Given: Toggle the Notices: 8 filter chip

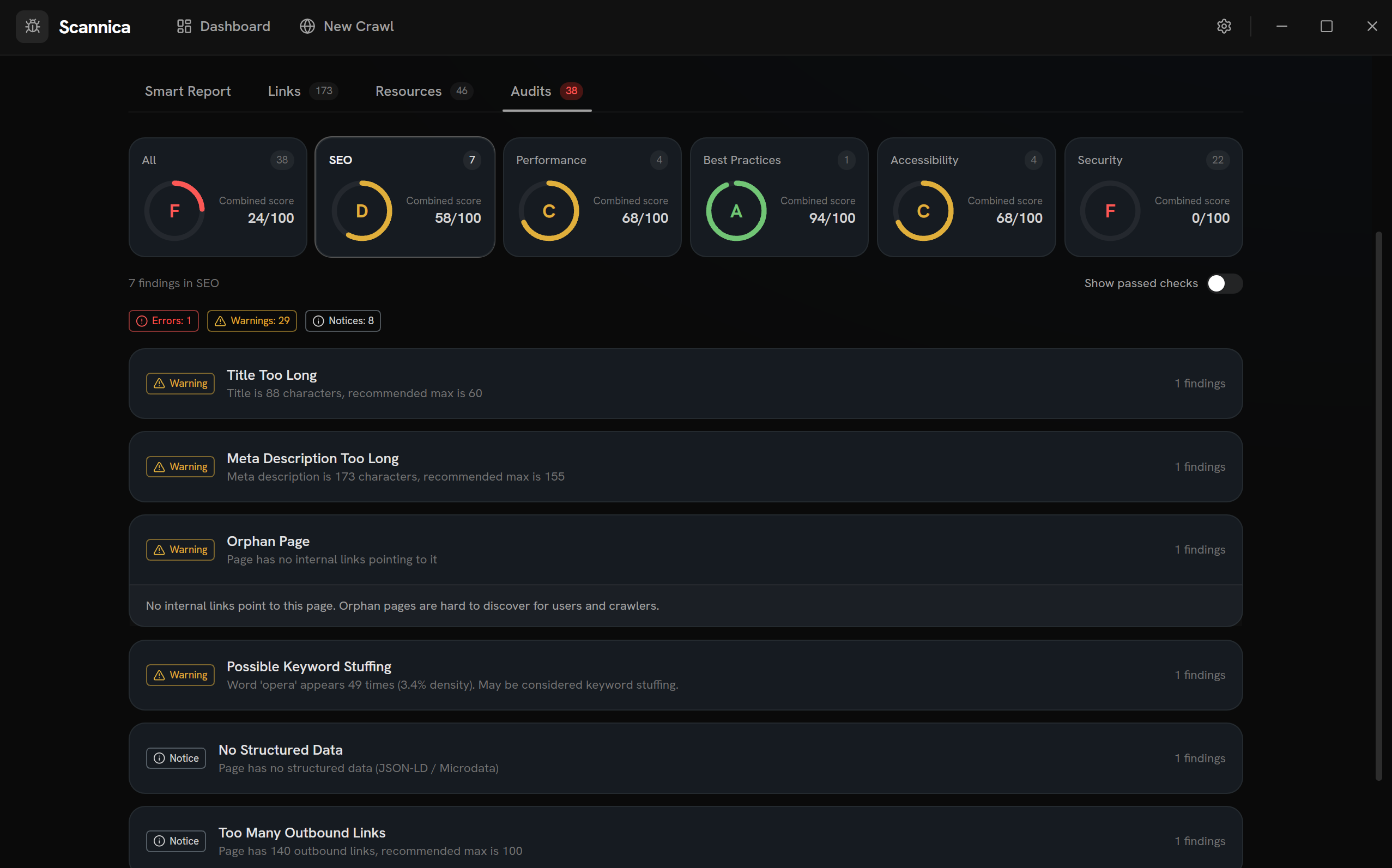Looking at the screenshot, I should [x=343, y=320].
